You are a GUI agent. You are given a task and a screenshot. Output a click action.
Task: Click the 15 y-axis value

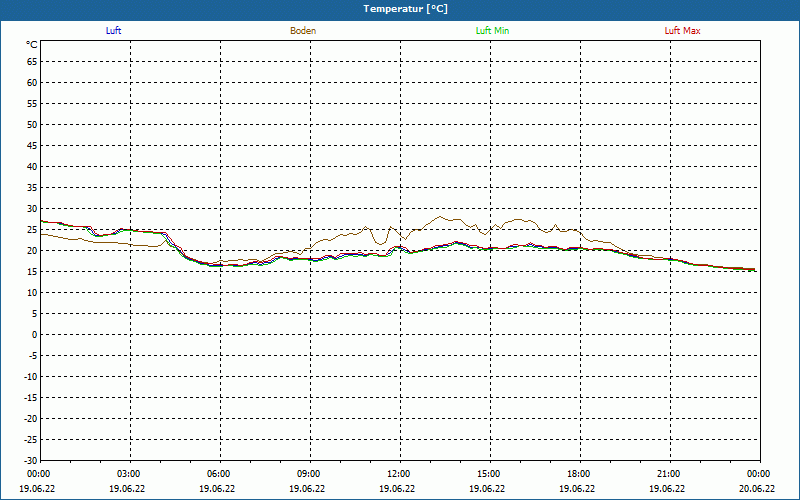point(32,272)
